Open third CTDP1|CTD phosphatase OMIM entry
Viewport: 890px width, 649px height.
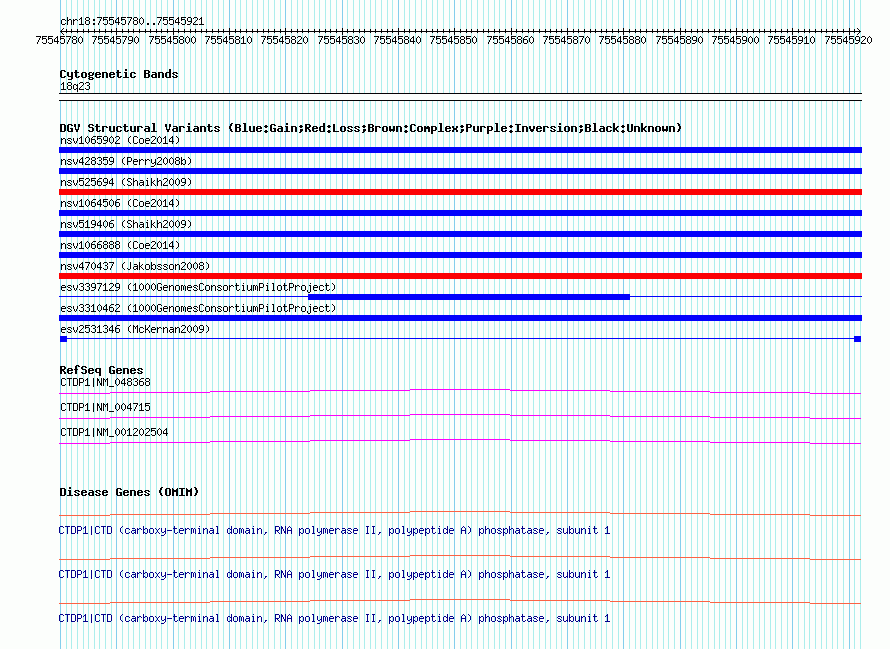tap(334, 618)
